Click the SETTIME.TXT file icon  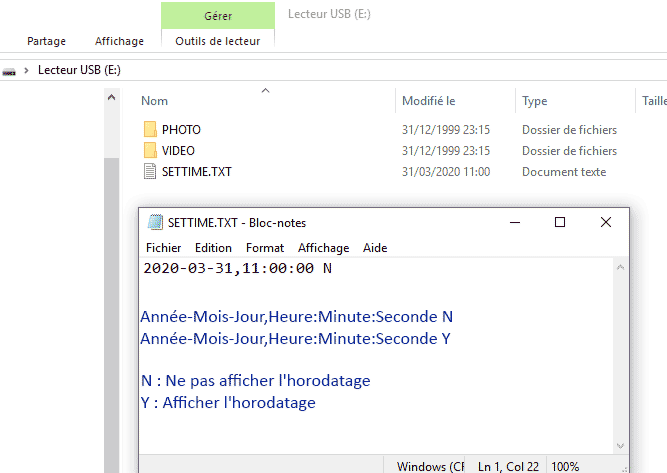(150, 172)
